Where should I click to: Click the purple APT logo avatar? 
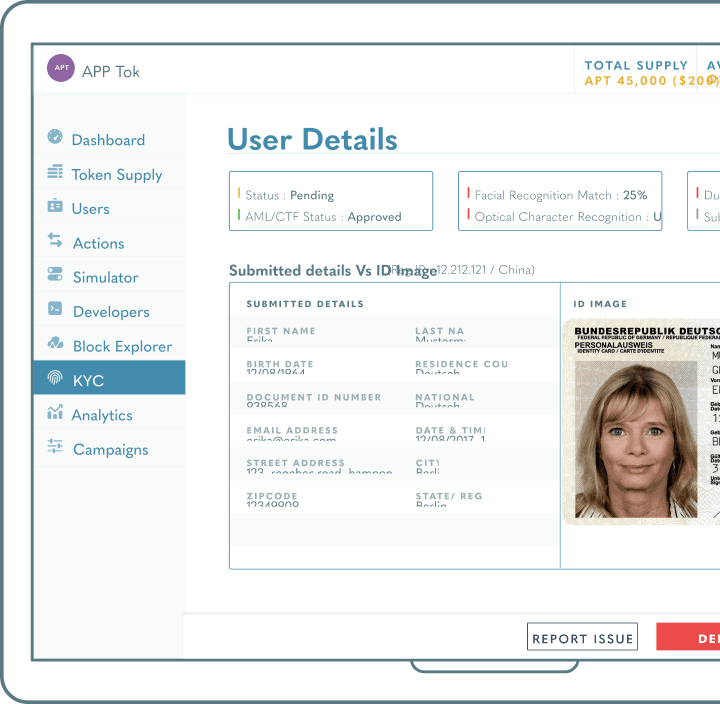pyautogui.click(x=61, y=69)
